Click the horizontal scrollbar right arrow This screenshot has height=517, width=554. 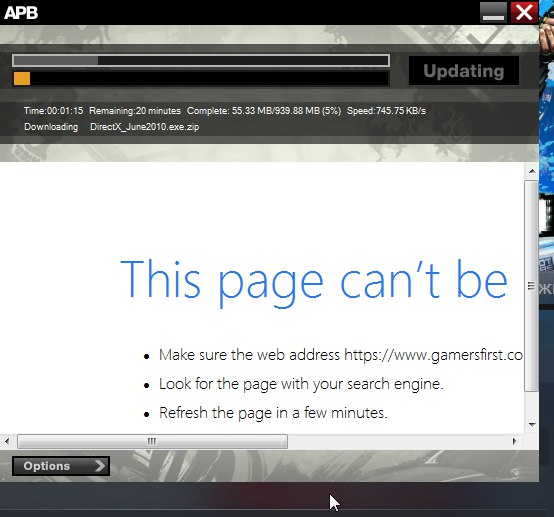point(514,441)
